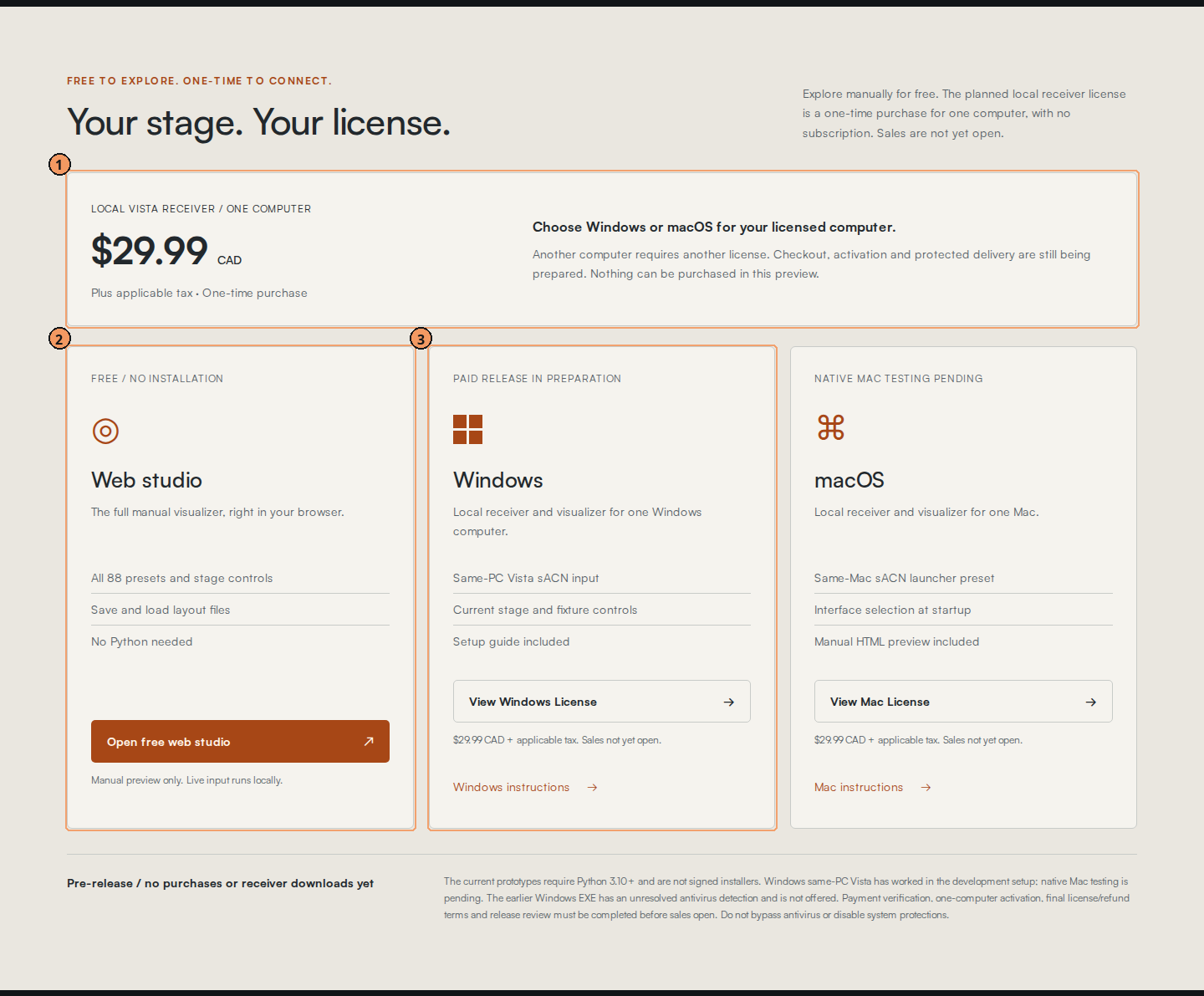Click "Save and load layout files"
The image size is (1204, 996).
(x=161, y=610)
